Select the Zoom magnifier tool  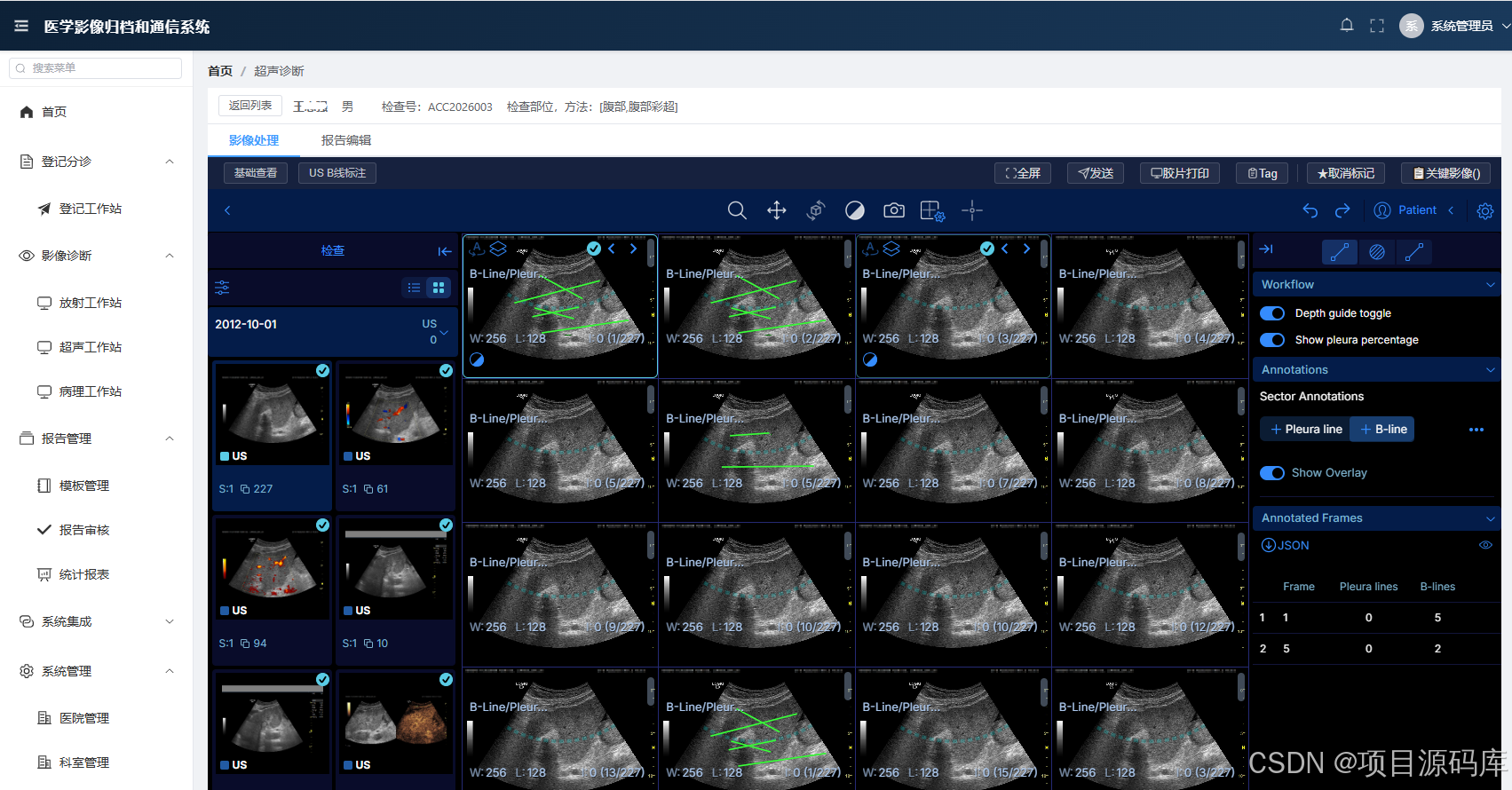(737, 210)
